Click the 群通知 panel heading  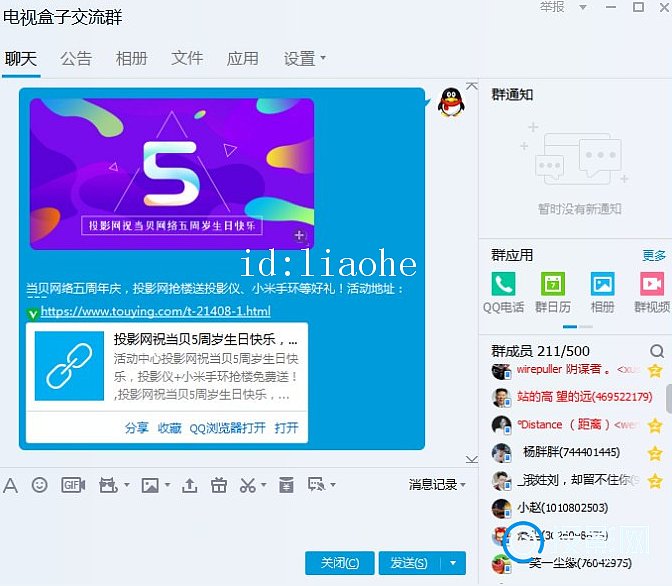512,94
